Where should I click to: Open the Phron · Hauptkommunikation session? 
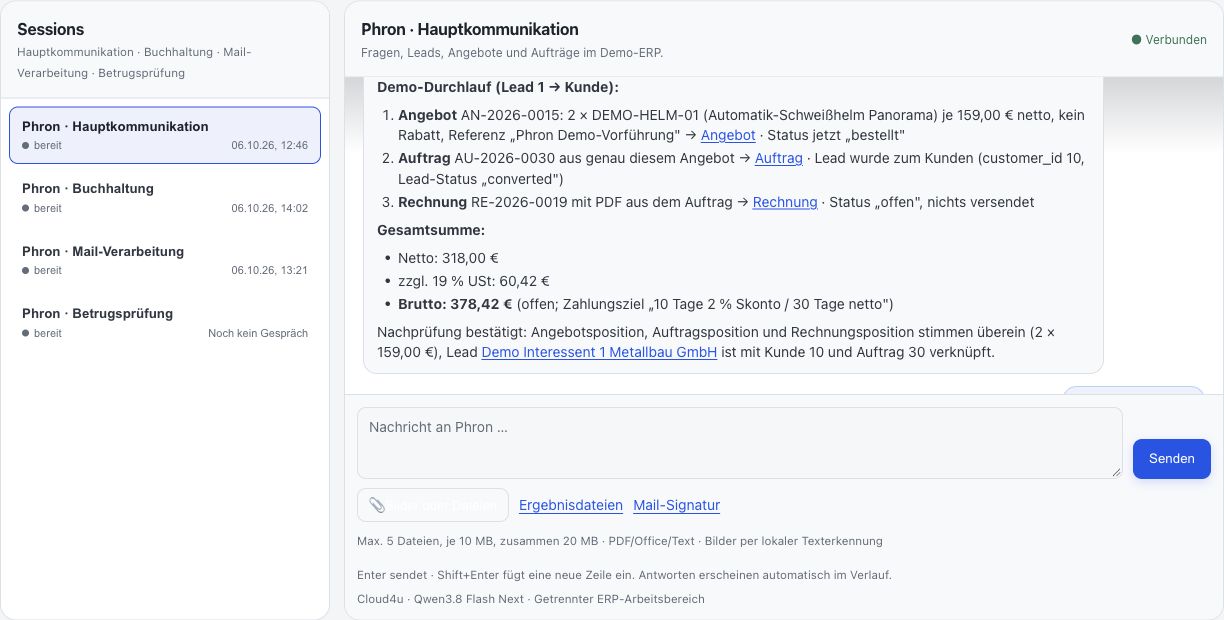point(165,135)
